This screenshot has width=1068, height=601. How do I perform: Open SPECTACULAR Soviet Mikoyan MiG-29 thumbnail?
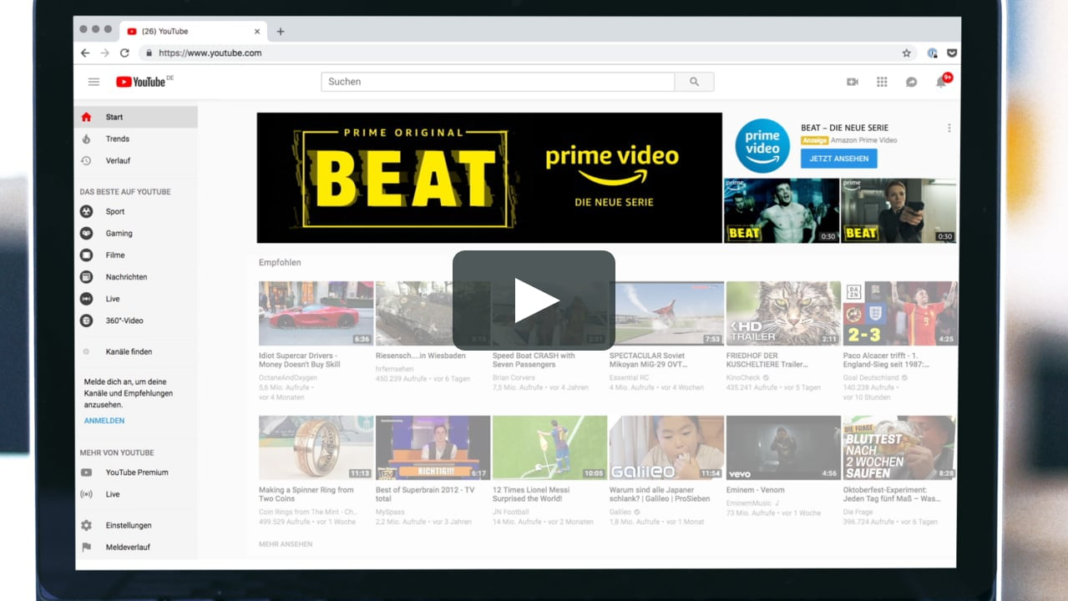pos(666,313)
